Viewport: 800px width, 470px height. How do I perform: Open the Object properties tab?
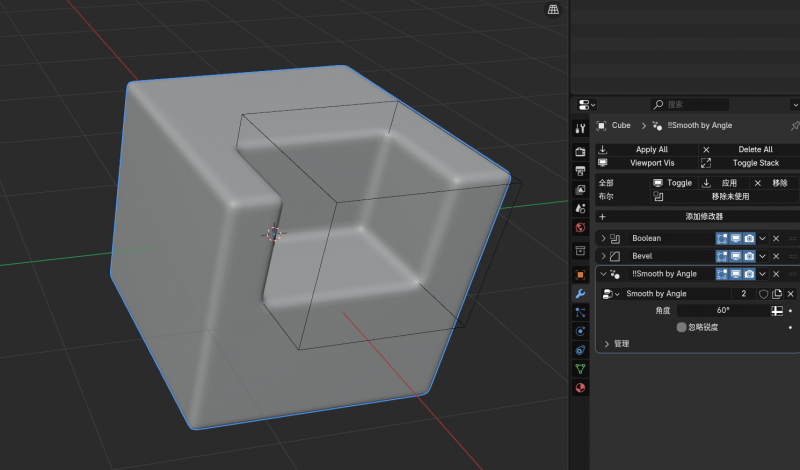(580, 275)
